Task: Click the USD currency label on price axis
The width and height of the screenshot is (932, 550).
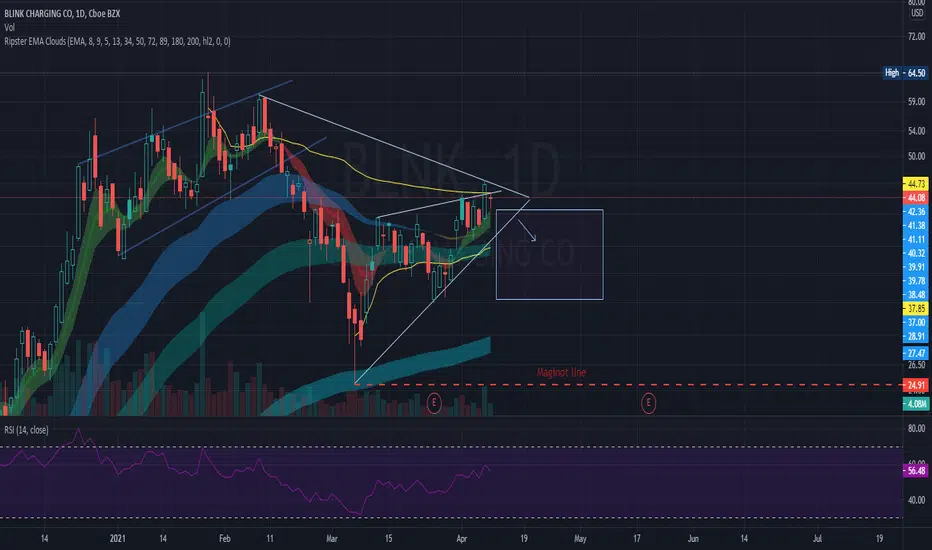Action: pos(917,13)
